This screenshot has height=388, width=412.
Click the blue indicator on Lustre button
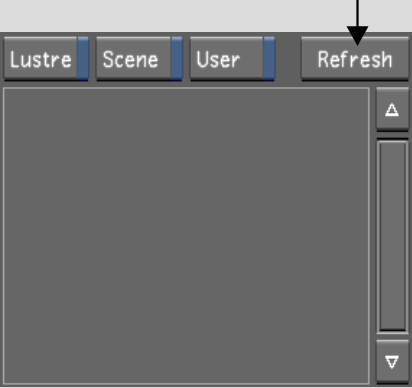(83, 59)
